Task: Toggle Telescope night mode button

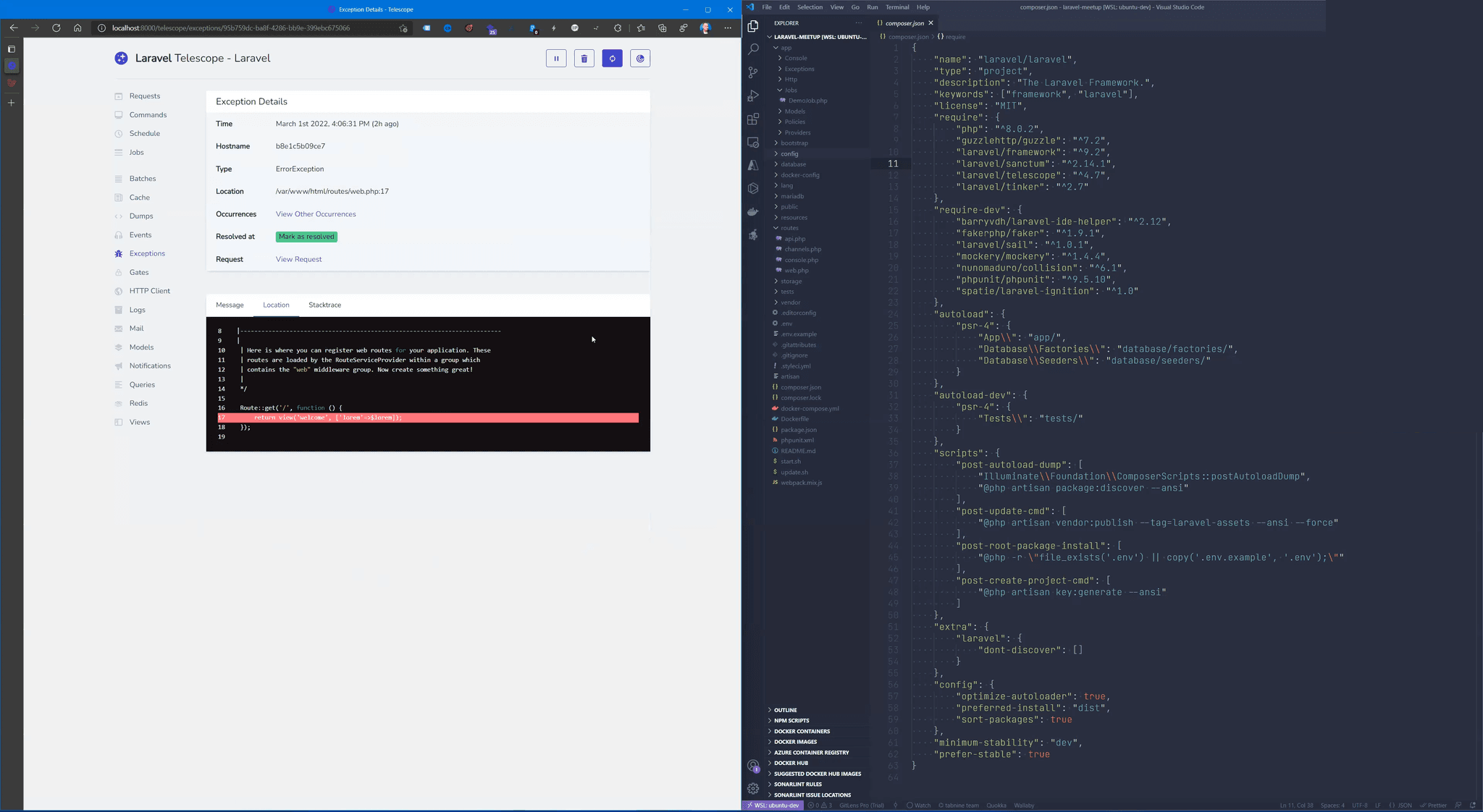Action: point(640,59)
